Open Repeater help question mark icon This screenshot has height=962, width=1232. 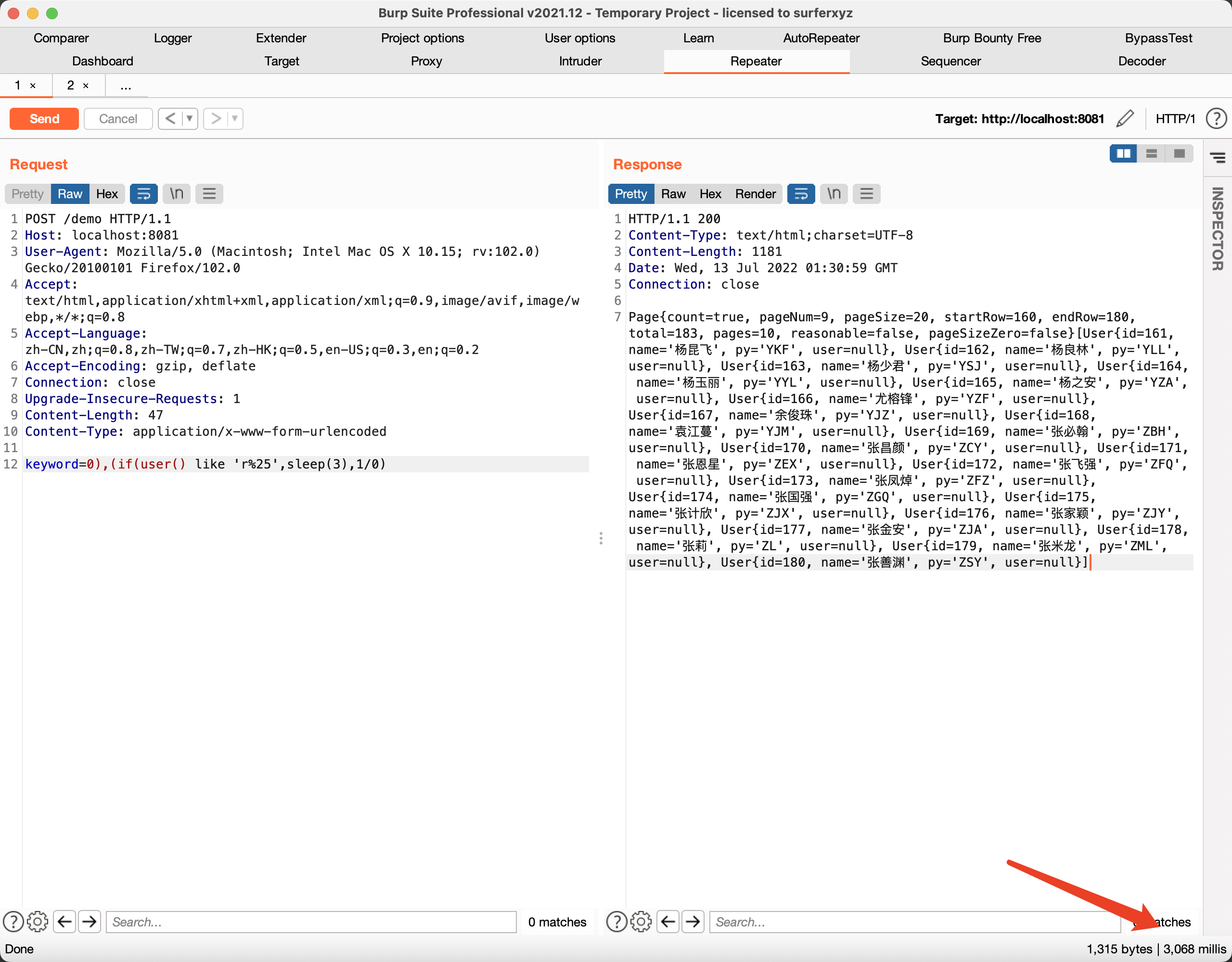point(1216,118)
